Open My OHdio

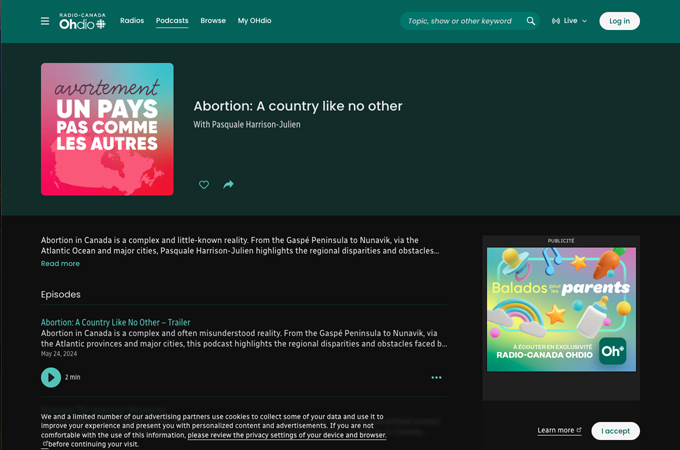[255, 20]
